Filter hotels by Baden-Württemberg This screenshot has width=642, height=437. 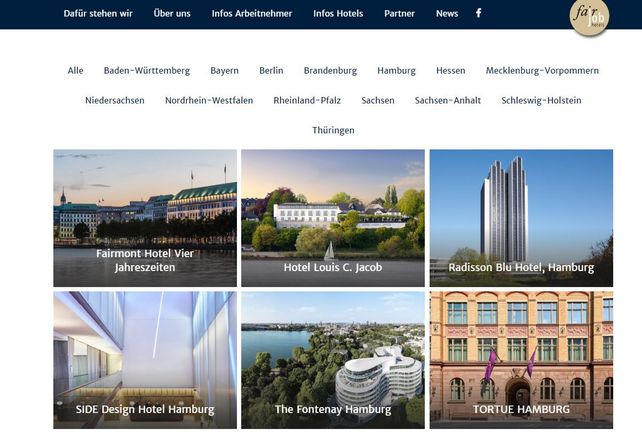(147, 70)
